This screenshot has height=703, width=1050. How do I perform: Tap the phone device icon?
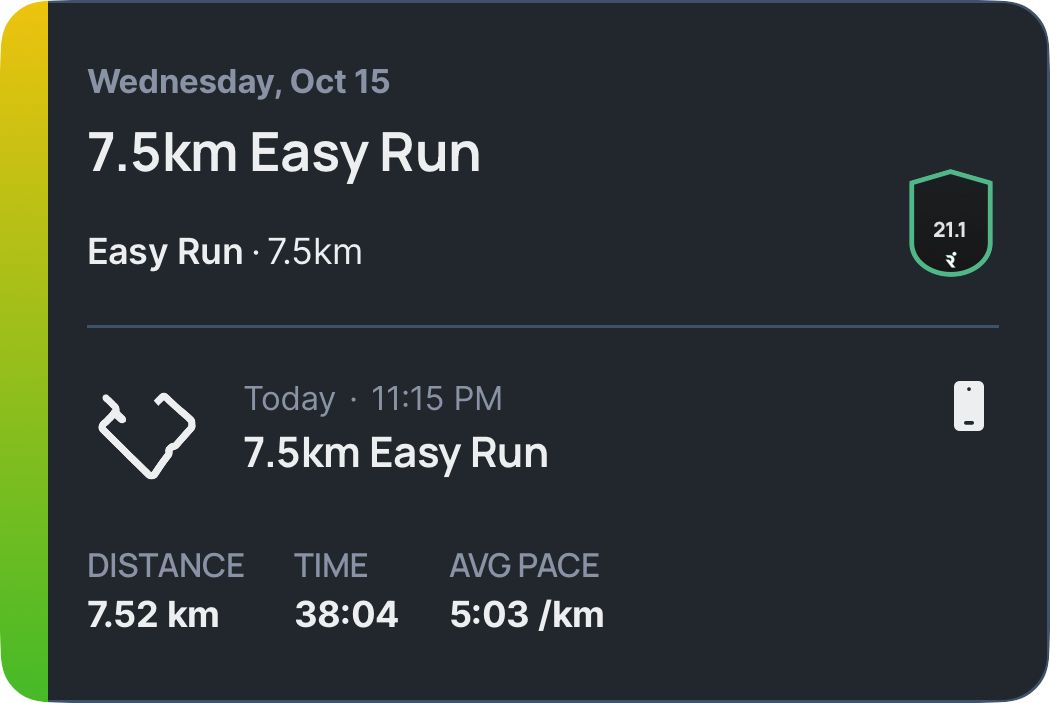pyautogui.click(x=968, y=407)
